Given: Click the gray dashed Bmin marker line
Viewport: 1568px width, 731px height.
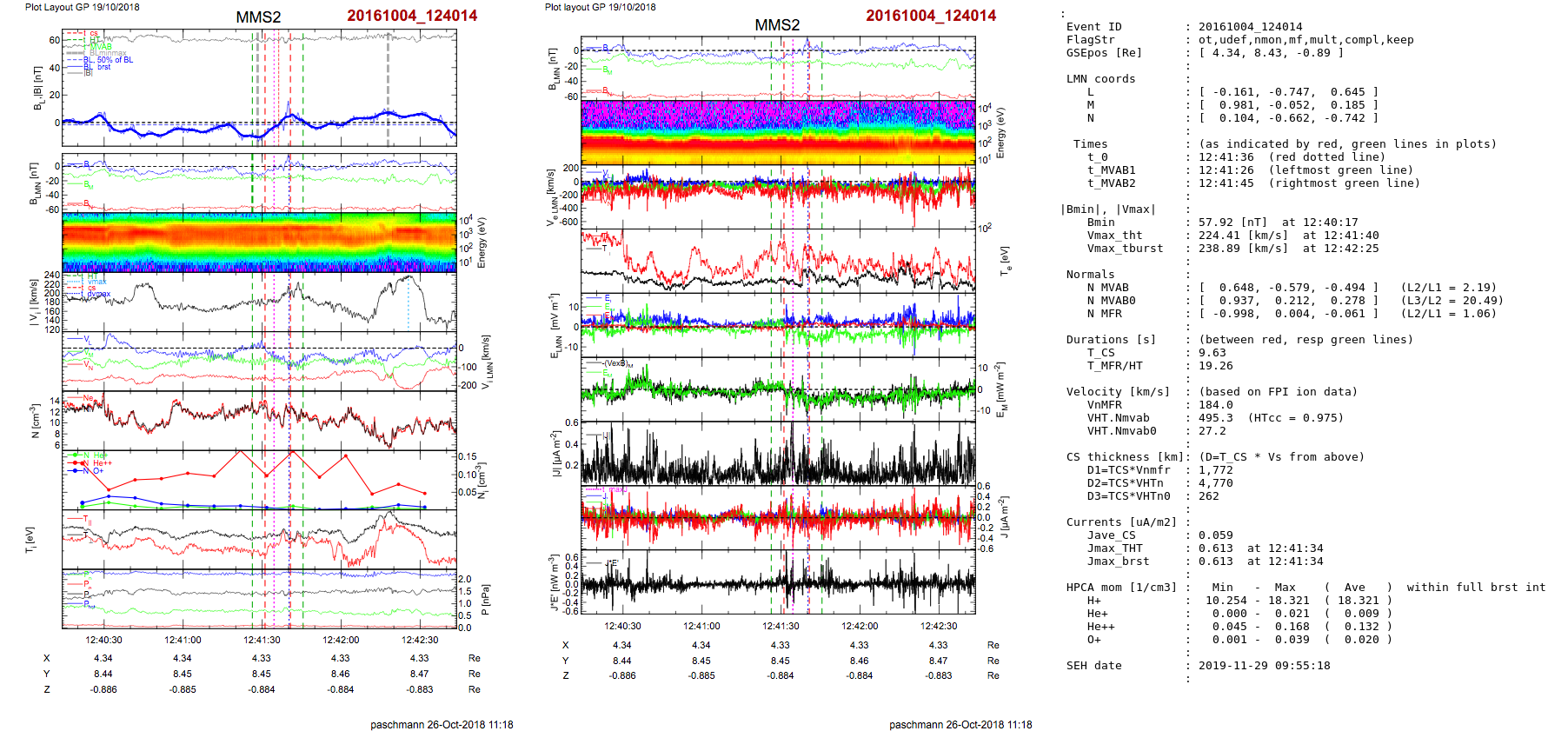Looking at the screenshot, I should 388,87.
